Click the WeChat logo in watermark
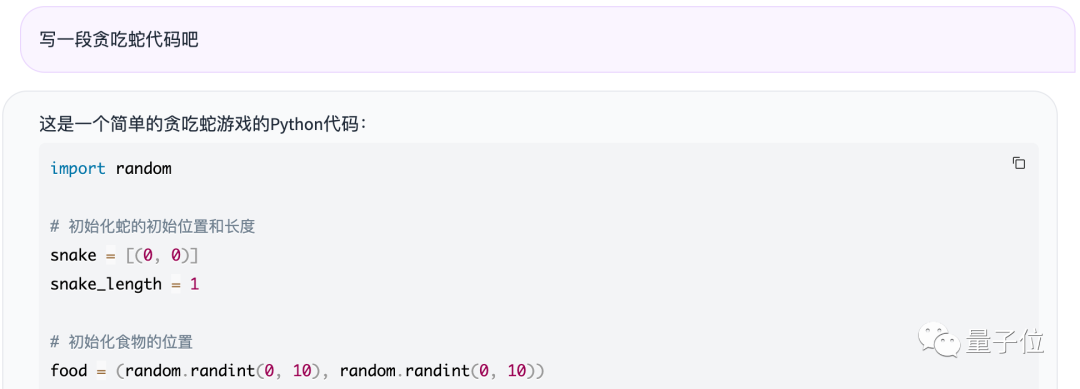This screenshot has width=1080, height=389. pyautogui.click(x=937, y=341)
